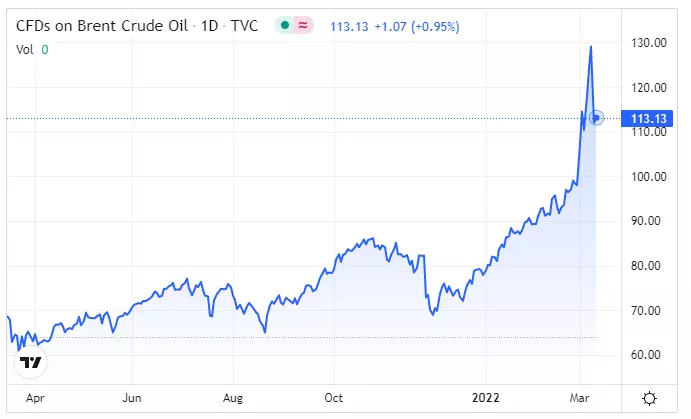Click the 2022 time axis label
Viewport: 691px width, 419px height.
click(486, 398)
